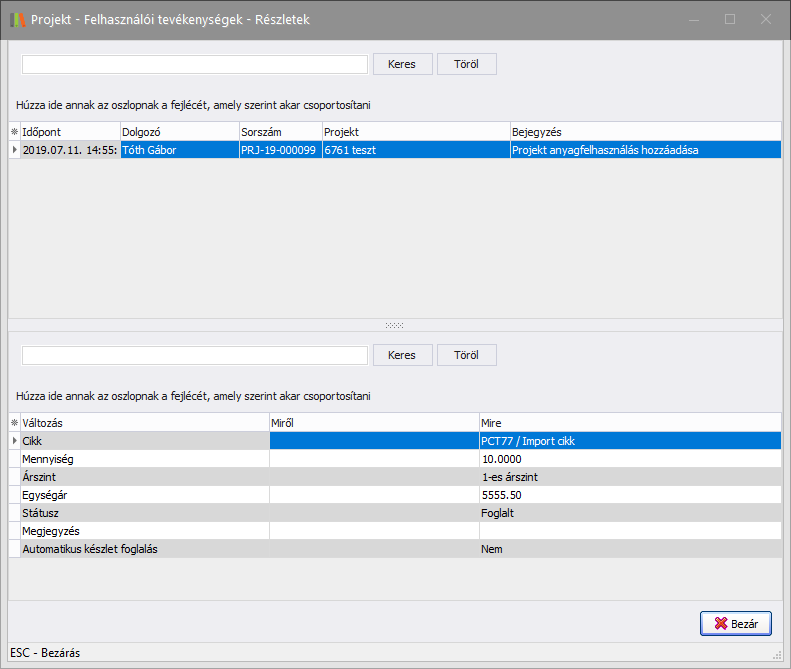Click row indicator arrow beside Cikk row
This screenshot has width=791, height=669.
(x=14, y=441)
